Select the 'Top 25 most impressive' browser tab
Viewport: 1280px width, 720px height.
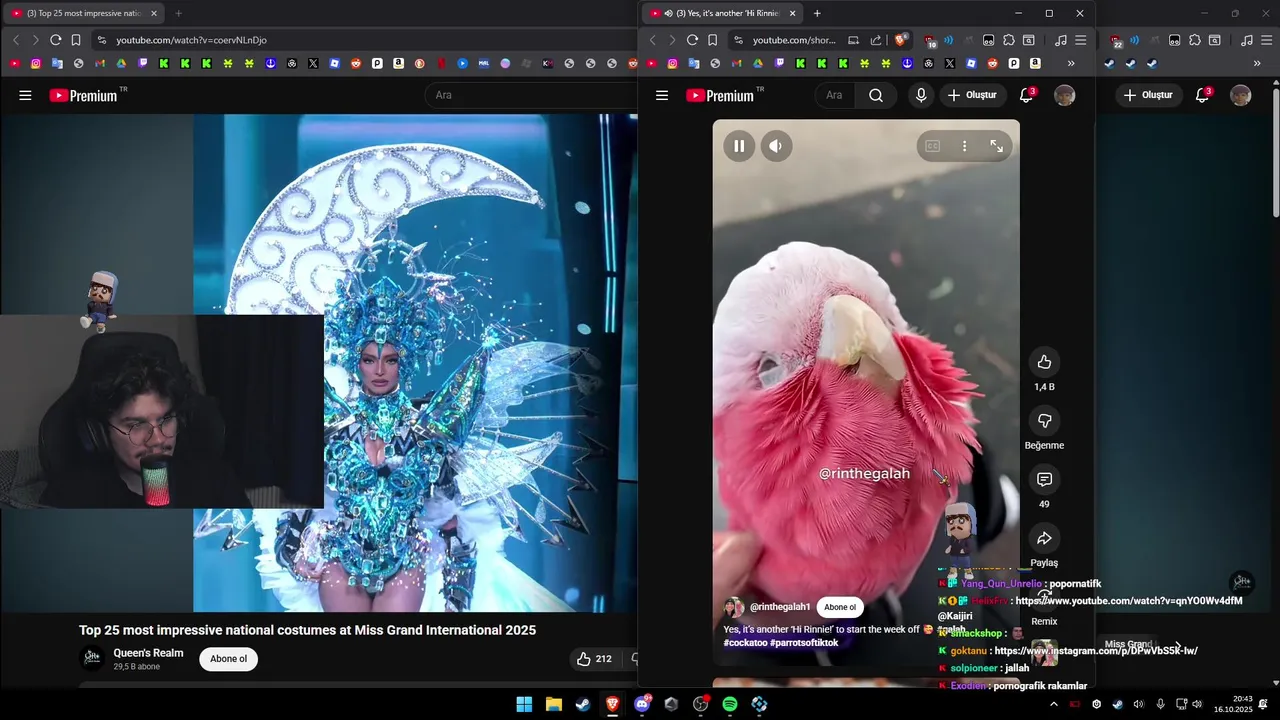pyautogui.click(x=82, y=13)
